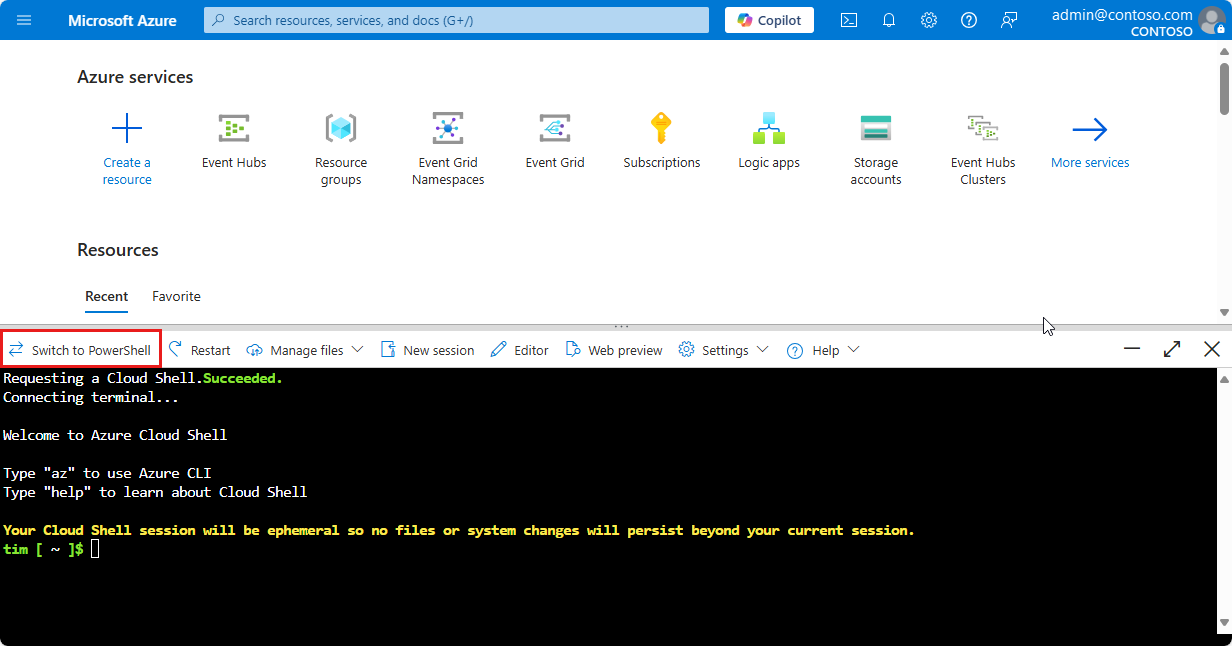The width and height of the screenshot is (1232, 646).
Task: Open the feedback icon in header
Action: click(x=1008, y=20)
